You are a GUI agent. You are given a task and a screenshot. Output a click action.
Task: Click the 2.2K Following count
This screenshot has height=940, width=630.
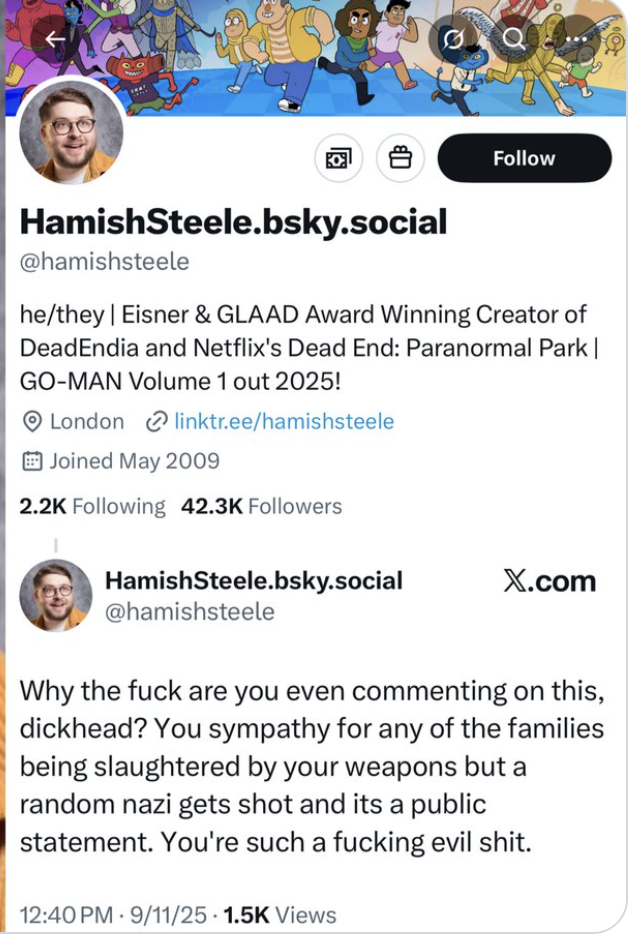92,506
